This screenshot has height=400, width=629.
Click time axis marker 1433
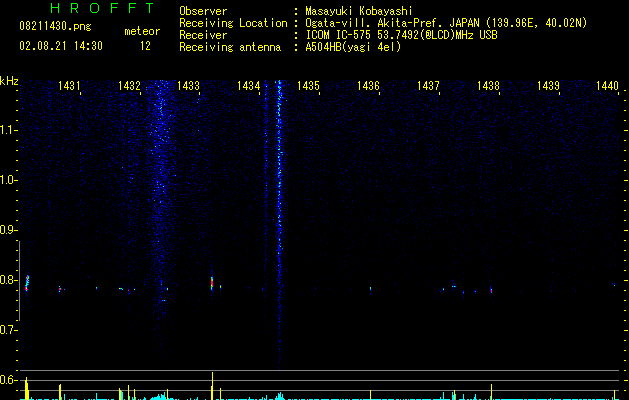189,86
